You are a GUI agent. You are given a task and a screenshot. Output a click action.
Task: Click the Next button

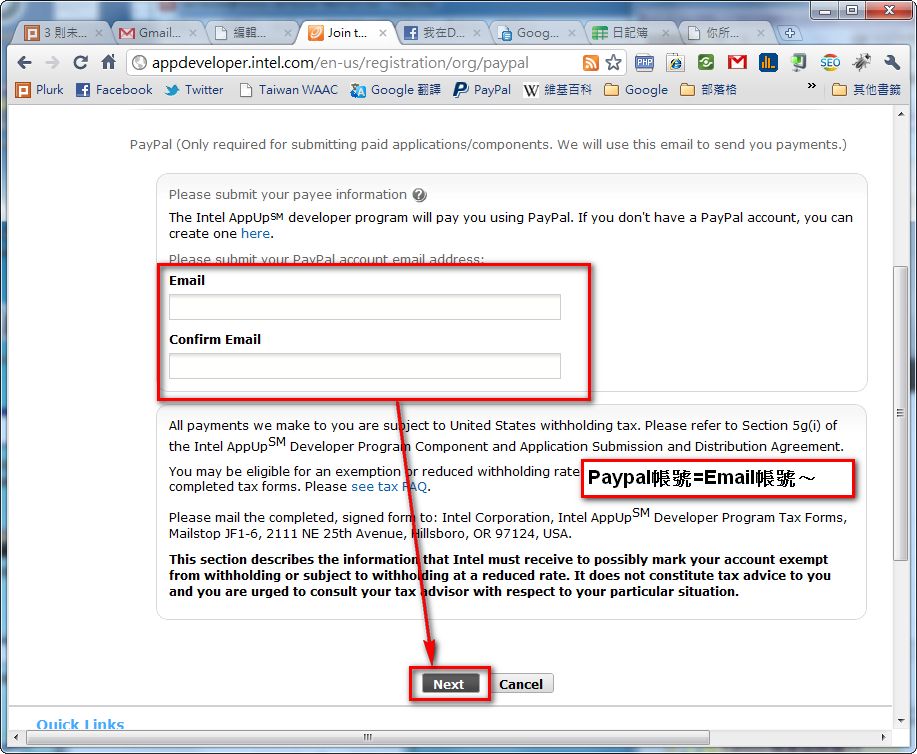click(449, 684)
